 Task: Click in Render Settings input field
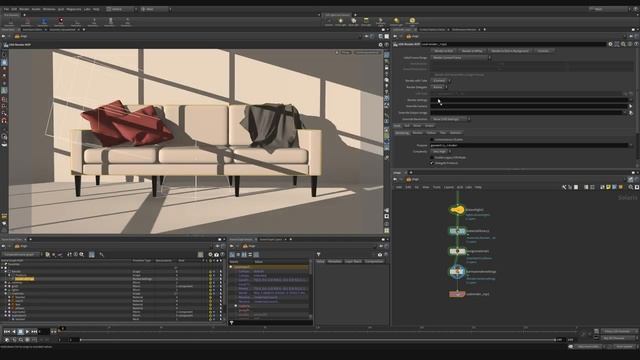point(529,100)
